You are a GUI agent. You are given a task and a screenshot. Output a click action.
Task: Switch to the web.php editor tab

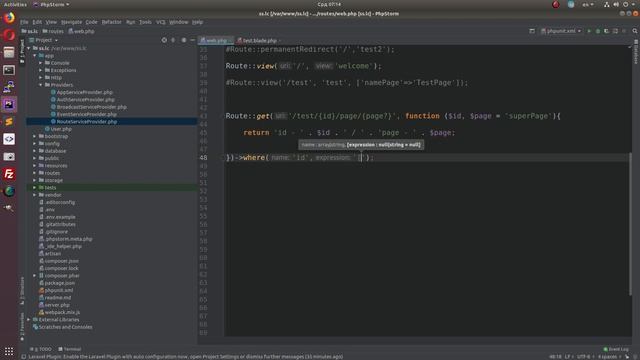point(216,40)
